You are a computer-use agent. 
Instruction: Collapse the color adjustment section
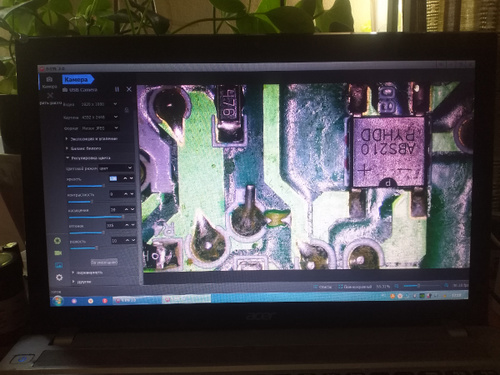[90, 158]
